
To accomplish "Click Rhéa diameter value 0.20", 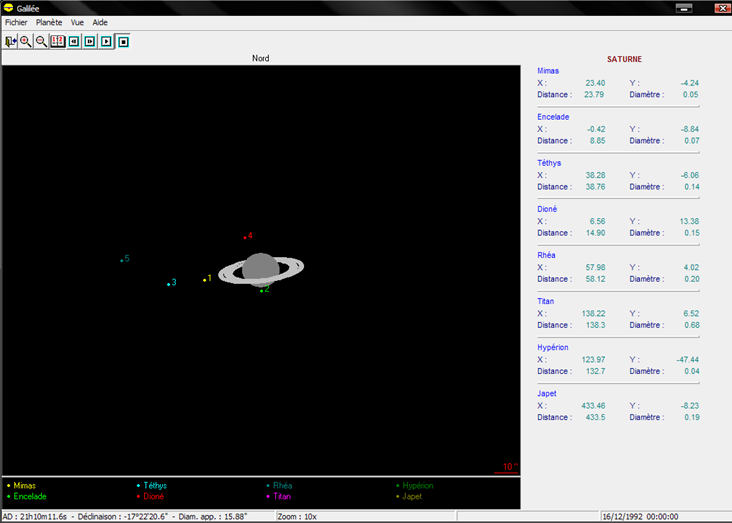I will (x=692, y=279).
